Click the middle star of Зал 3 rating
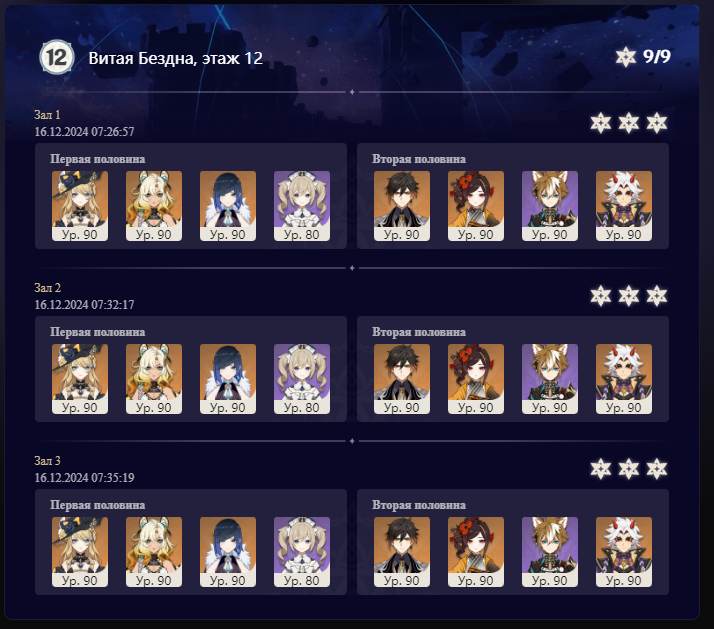 point(629,469)
